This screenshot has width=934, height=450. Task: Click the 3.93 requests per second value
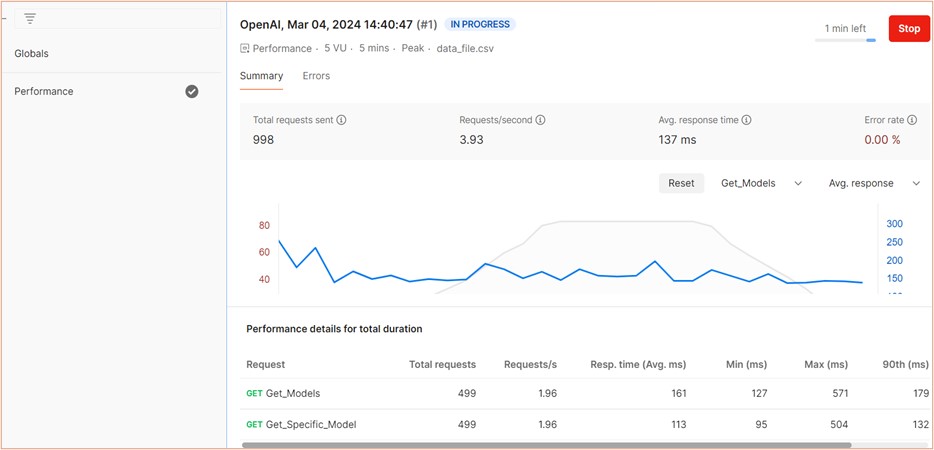471,140
